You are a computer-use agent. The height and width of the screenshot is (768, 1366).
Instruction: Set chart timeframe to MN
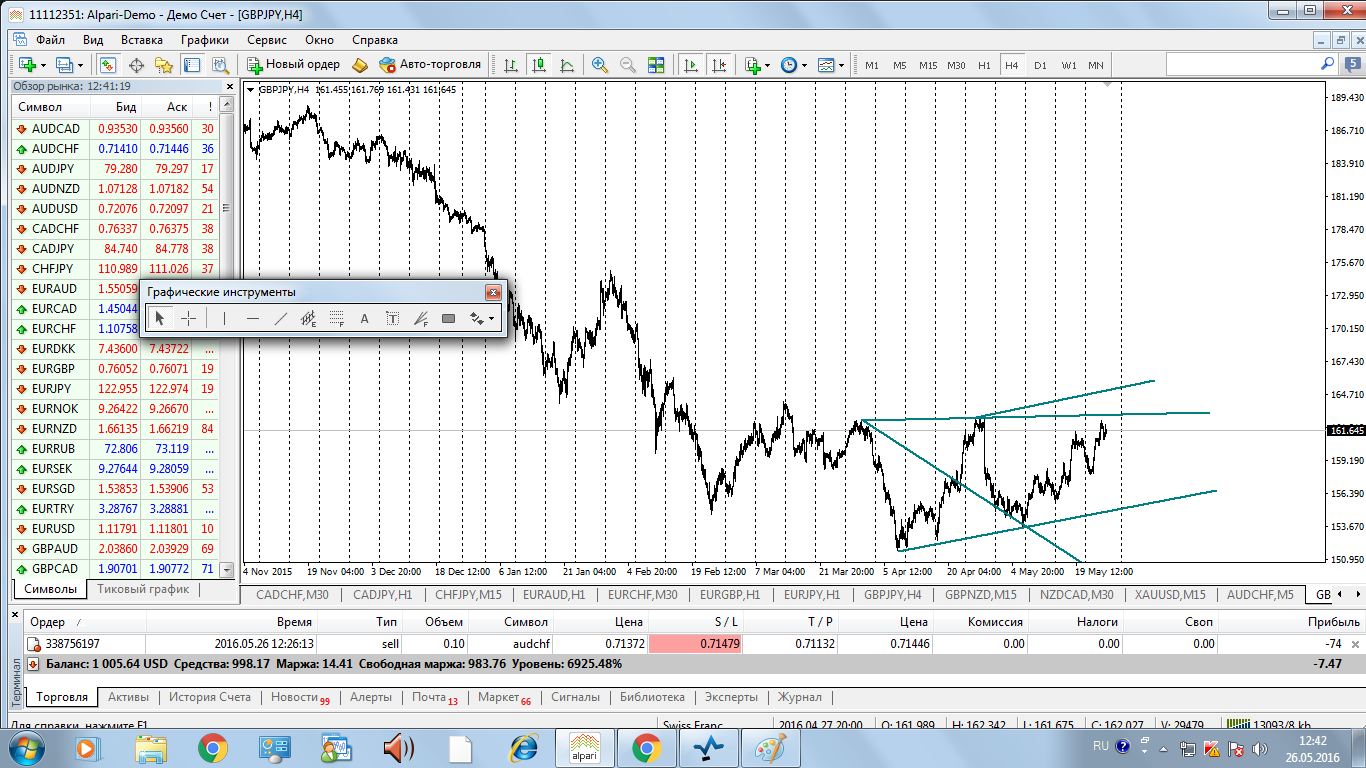tap(1096, 65)
